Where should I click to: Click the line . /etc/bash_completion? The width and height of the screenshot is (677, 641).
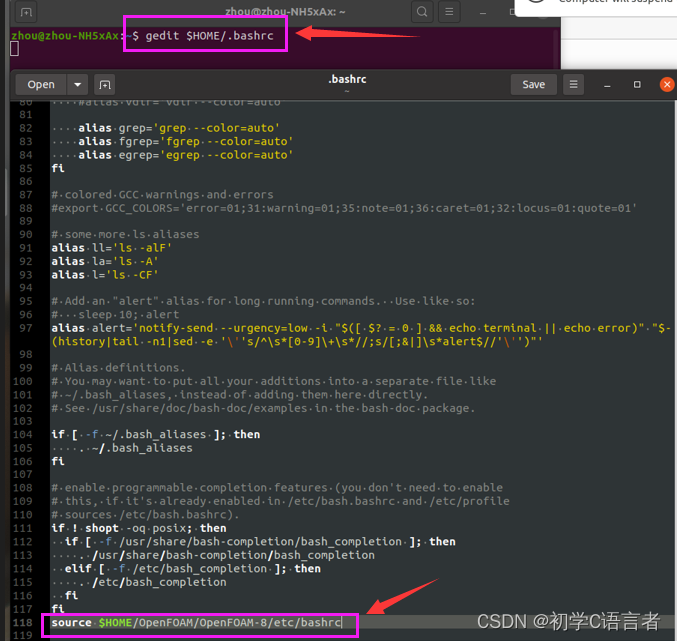click(x=152, y=582)
